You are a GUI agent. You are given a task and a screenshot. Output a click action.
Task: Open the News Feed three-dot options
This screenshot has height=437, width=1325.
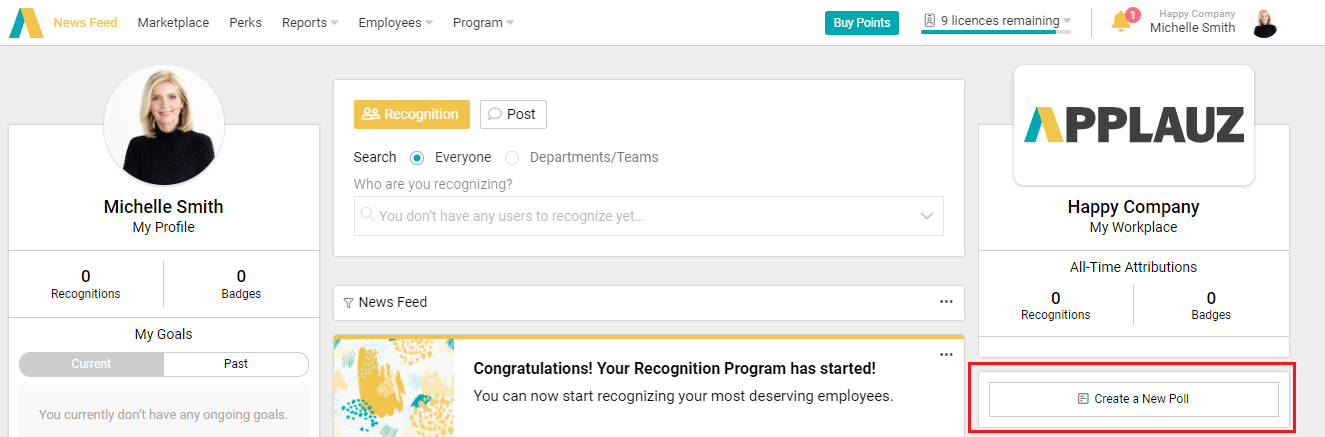pos(946,302)
